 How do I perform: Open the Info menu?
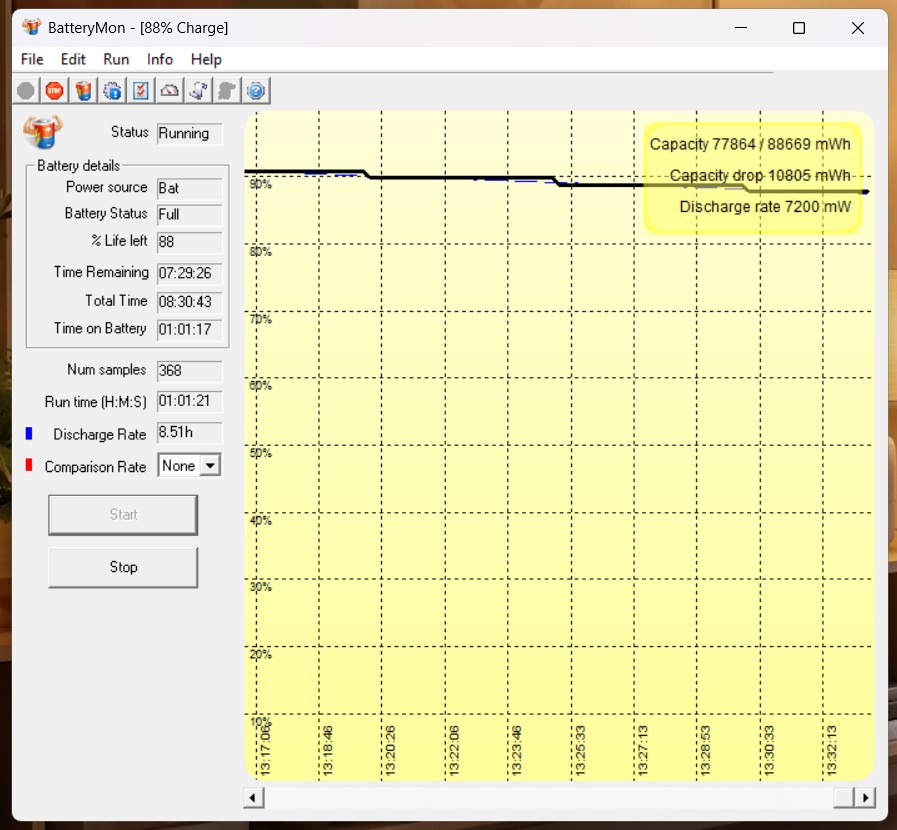click(x=160, y=59)
